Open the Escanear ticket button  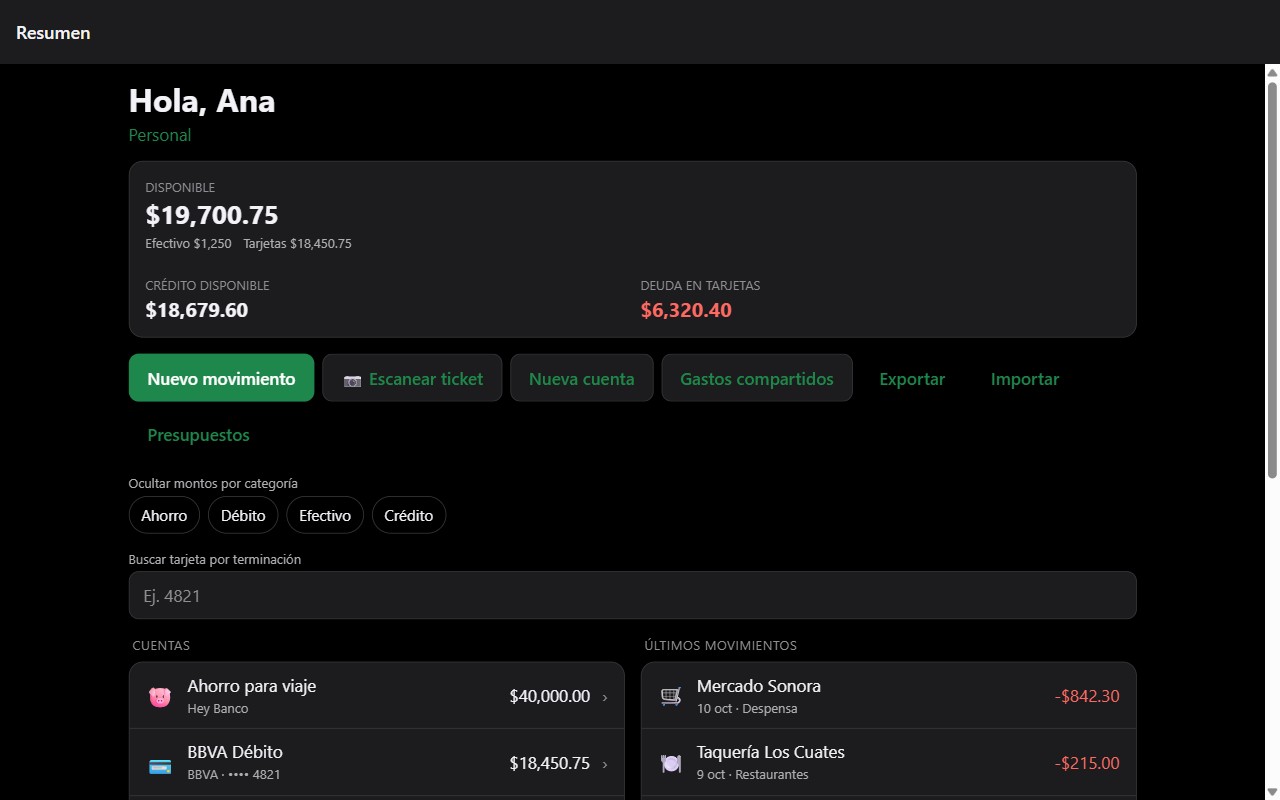(412, 378)
